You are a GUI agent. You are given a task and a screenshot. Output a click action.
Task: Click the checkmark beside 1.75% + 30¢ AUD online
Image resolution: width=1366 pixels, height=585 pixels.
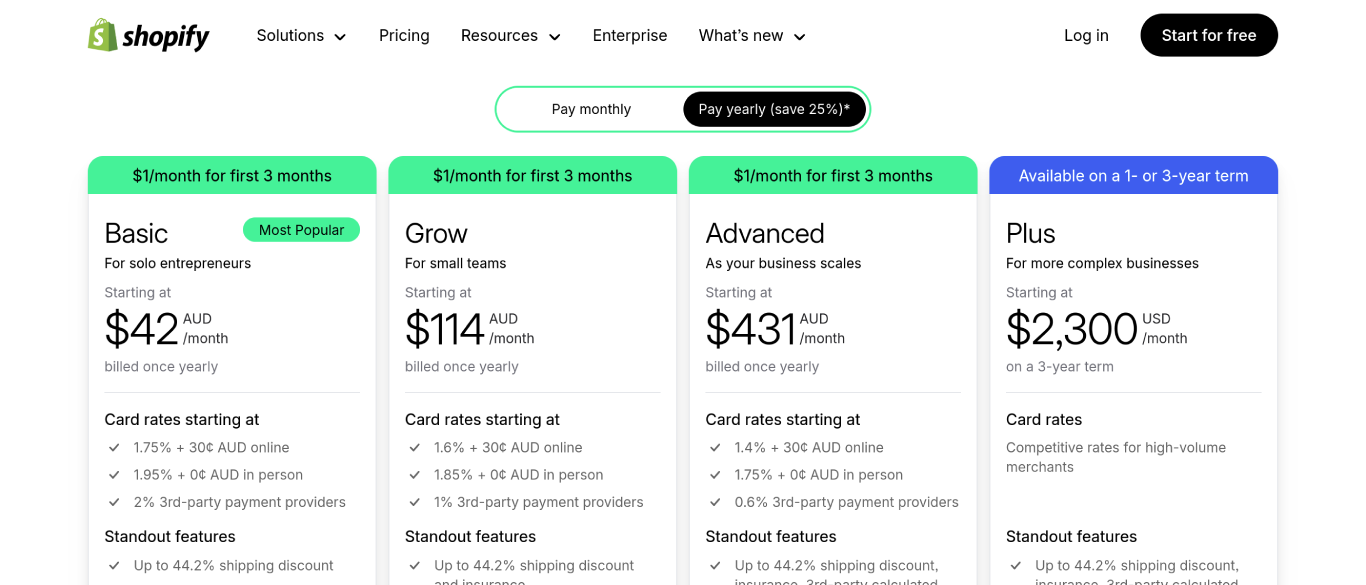click(115, 447)
